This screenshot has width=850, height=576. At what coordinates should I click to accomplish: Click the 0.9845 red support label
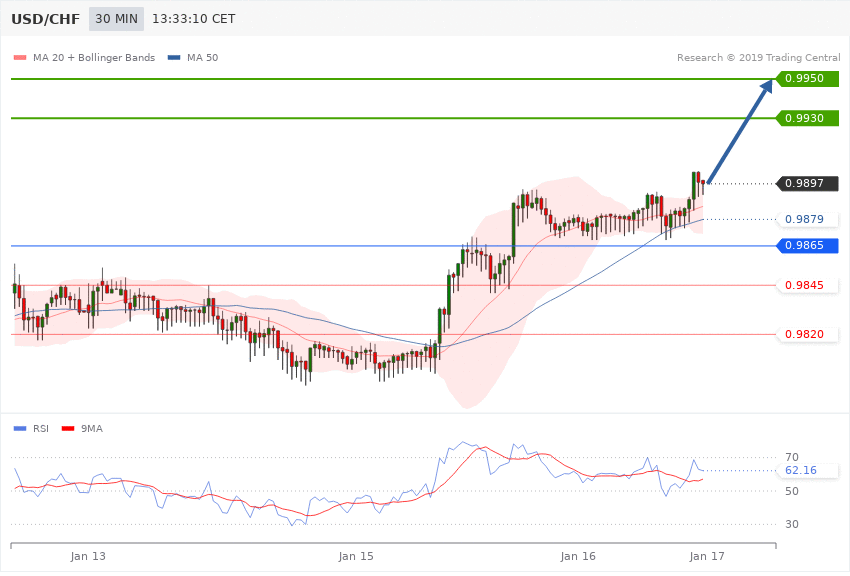[808, 285]
